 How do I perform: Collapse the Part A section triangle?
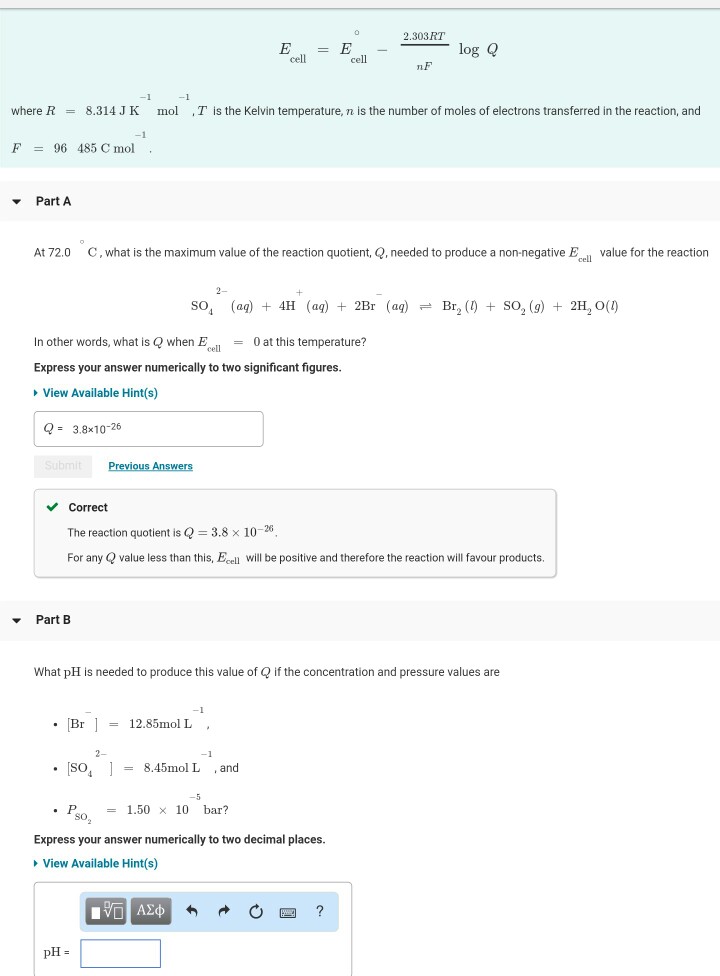click(16, 200)
